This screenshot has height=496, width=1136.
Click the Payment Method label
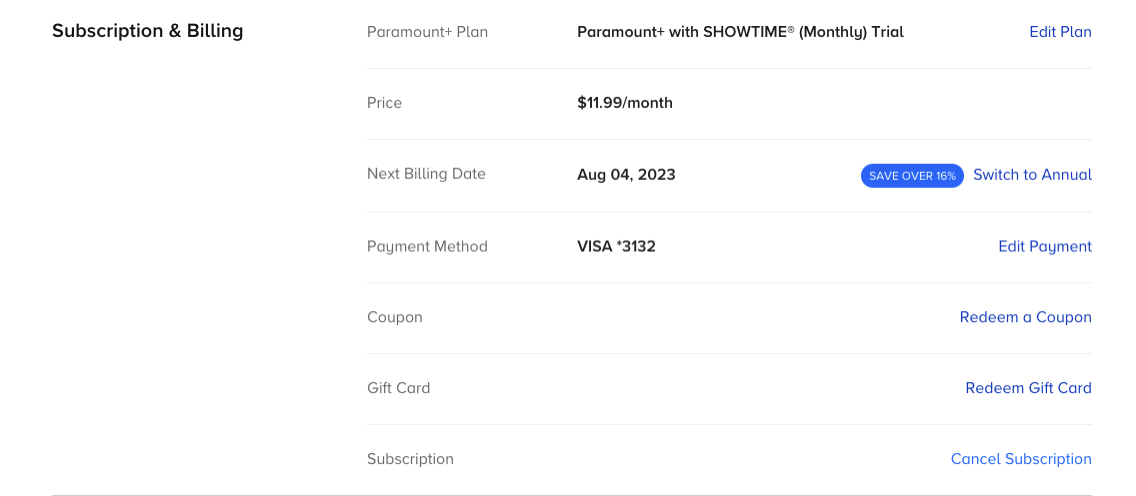pyautogui.click(x=427, y=246)
